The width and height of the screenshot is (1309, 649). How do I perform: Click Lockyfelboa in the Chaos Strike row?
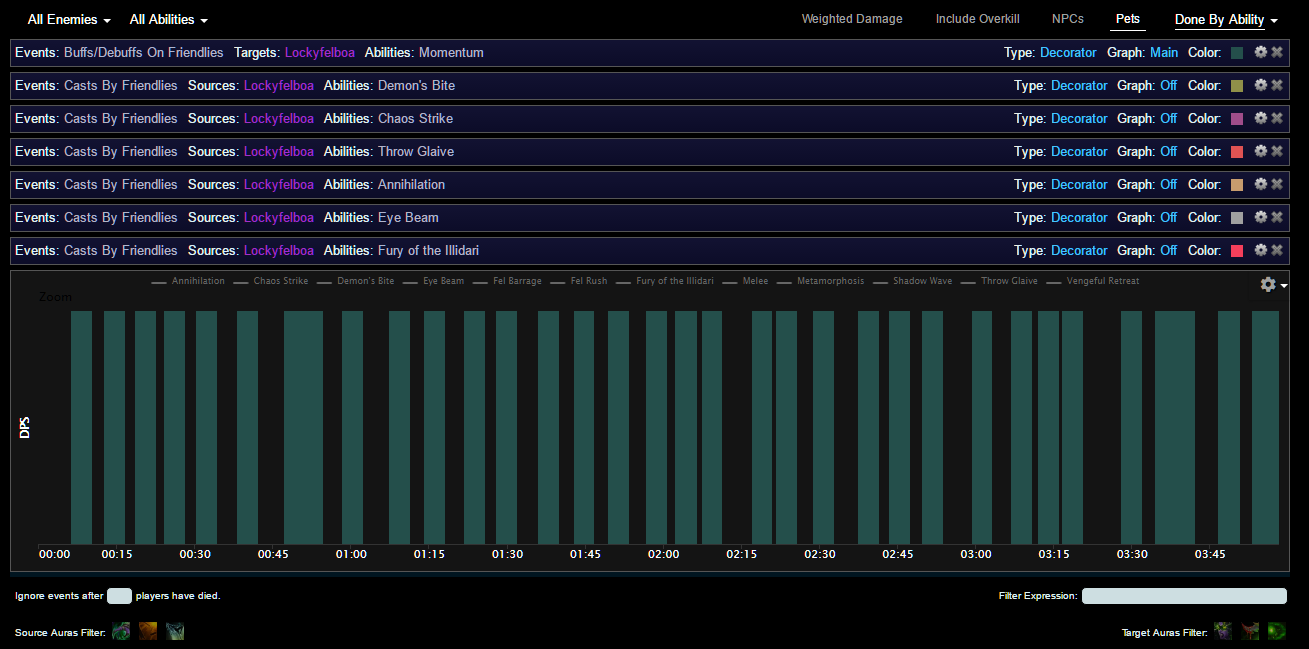tap(279, 118)
